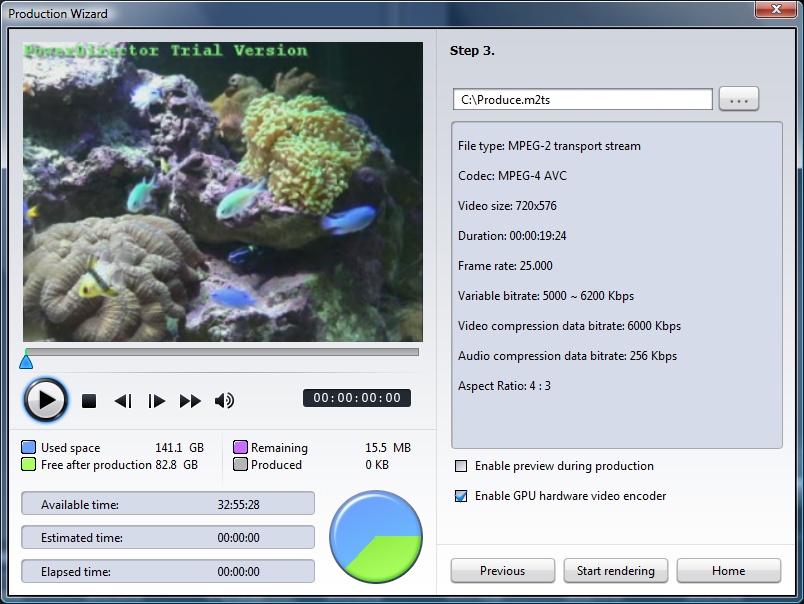Open the browse (...) output location button

(x=738, y=99)
